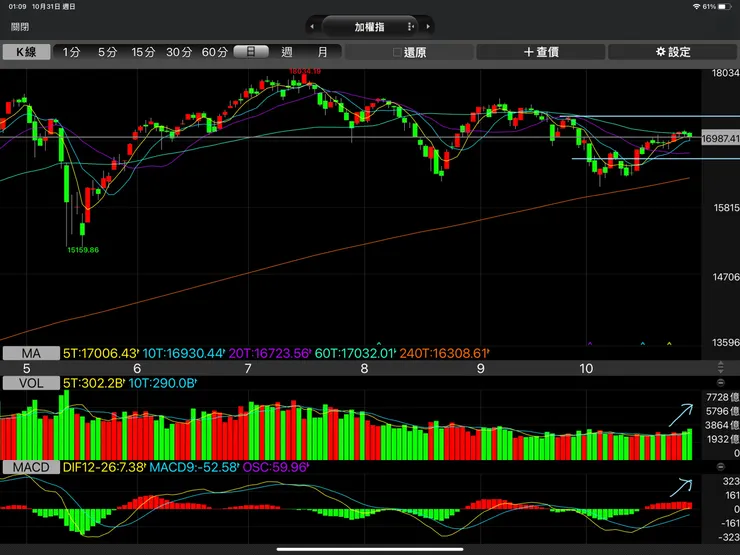Image resolution: width=740 pixels, height=555 pixels.
Task: Switch to the 15分 timeframe
Action: pos(143,52)
